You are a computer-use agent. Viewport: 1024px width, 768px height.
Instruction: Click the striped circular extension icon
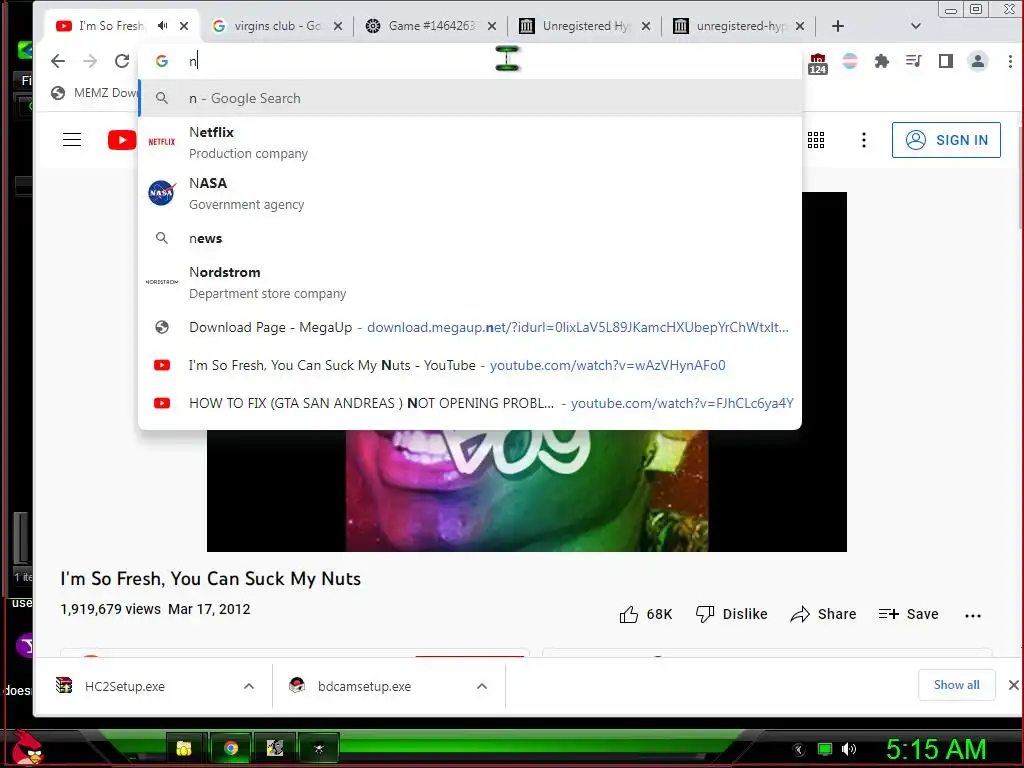pos(850,61)
